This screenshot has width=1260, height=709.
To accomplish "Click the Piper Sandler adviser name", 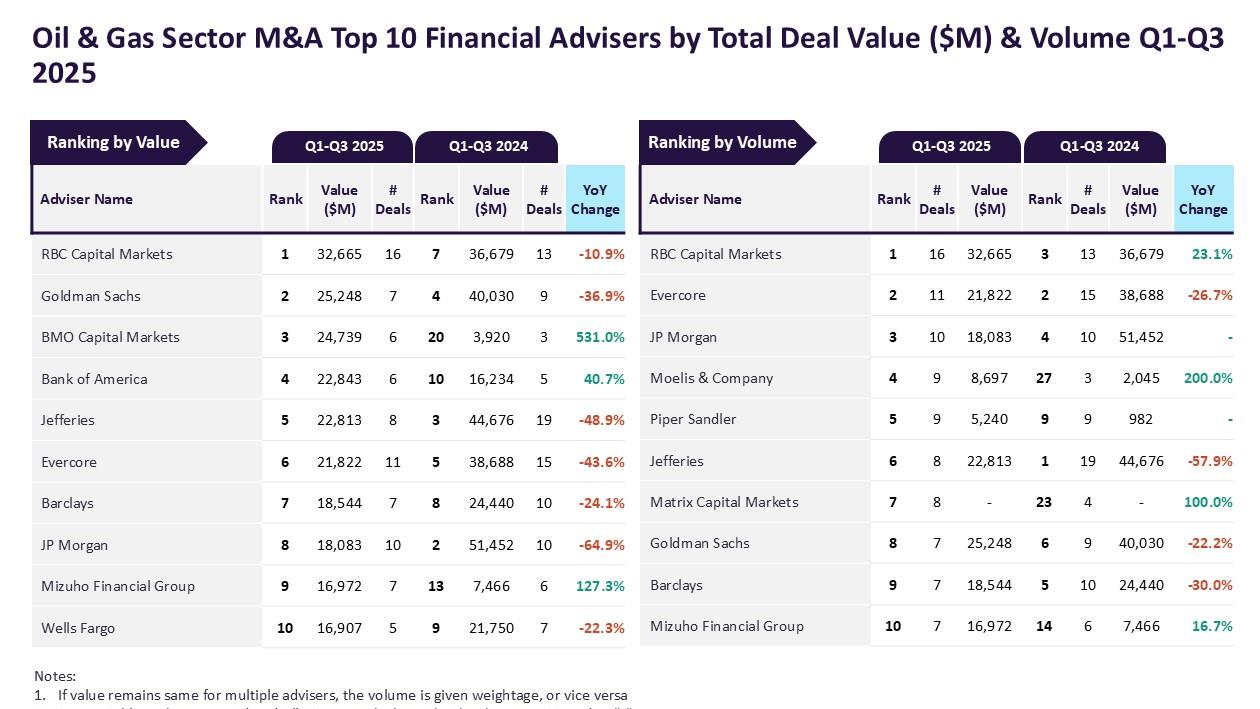I will point(693,419).
